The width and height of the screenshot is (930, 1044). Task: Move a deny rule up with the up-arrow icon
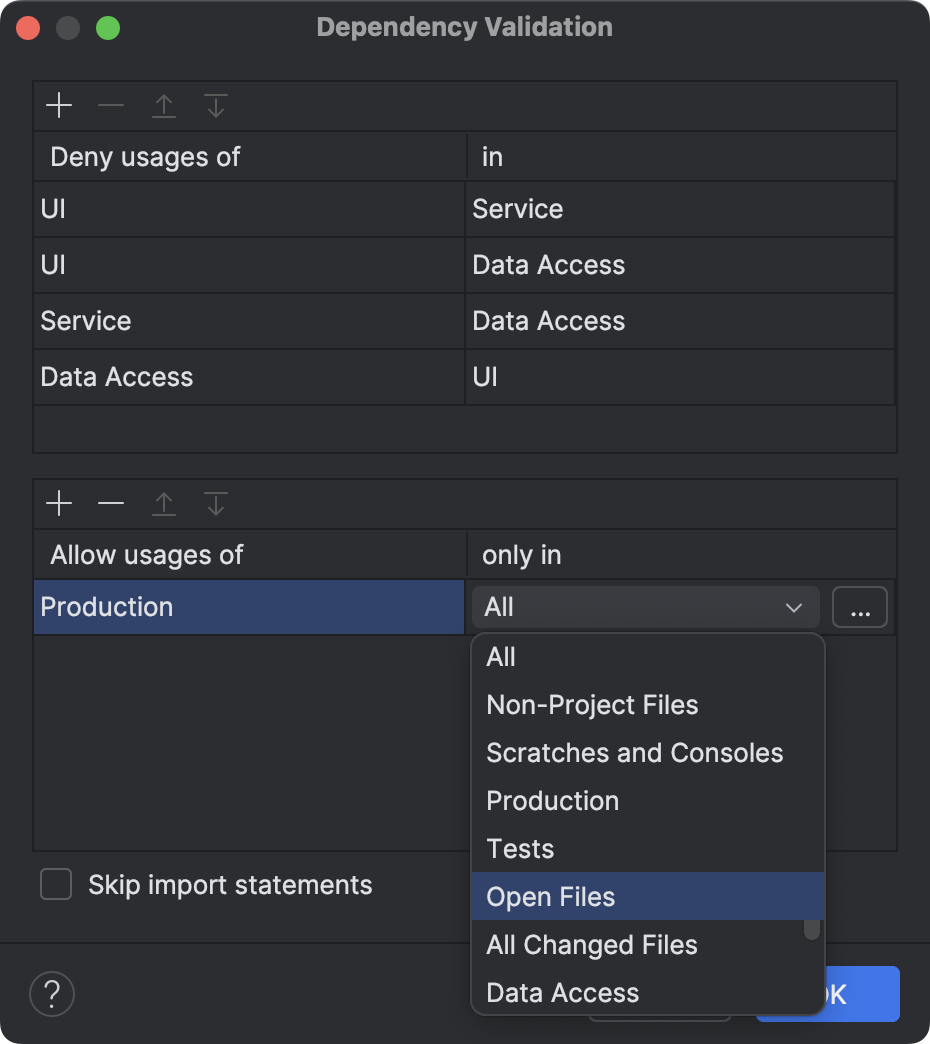pyautogui.click(x=163, y=105)
